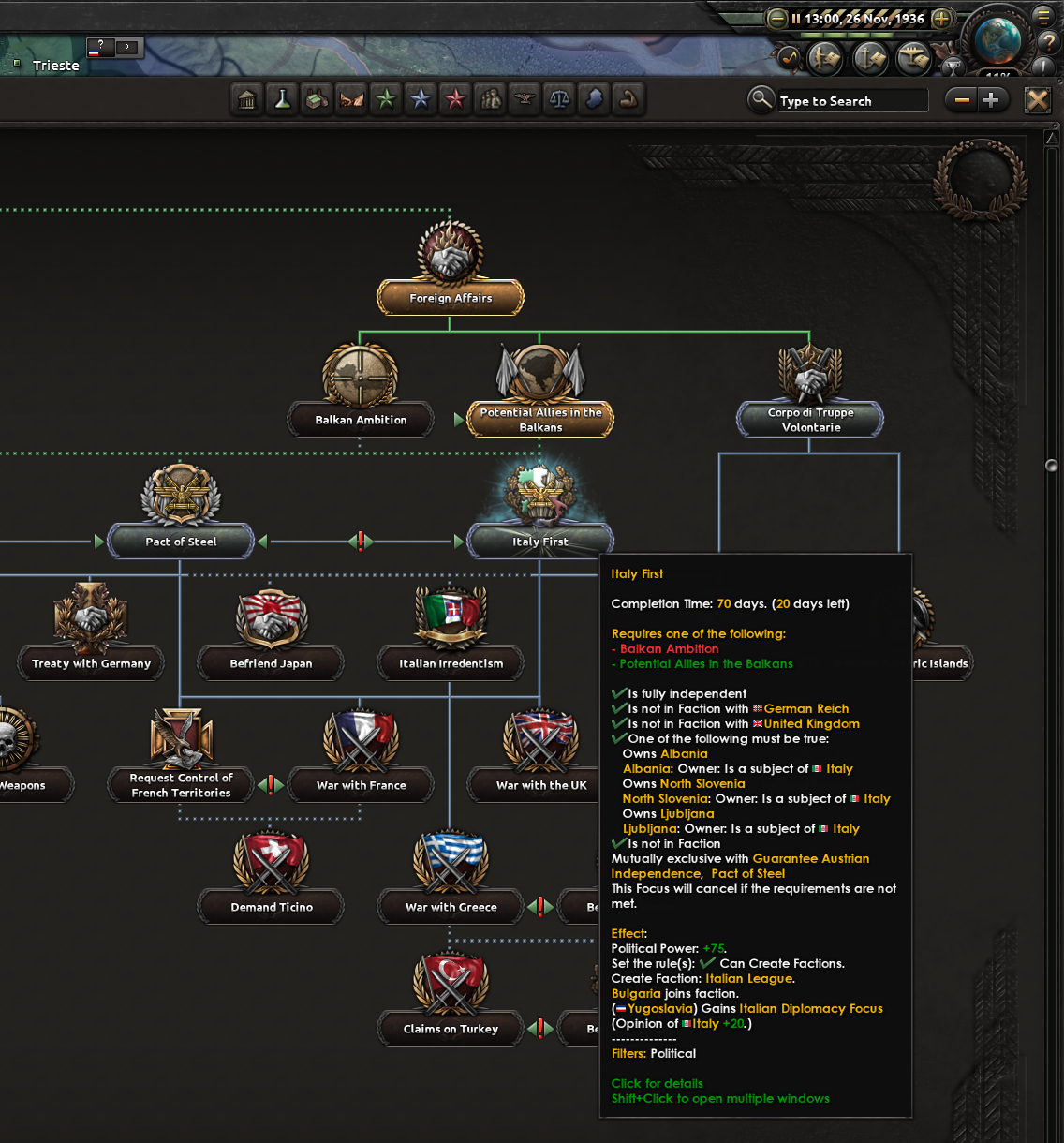Image resolution: width=1064 pixels, height=1143 pixels.
Task: Increase game speed with plus button
Action: tap(942, 18)
